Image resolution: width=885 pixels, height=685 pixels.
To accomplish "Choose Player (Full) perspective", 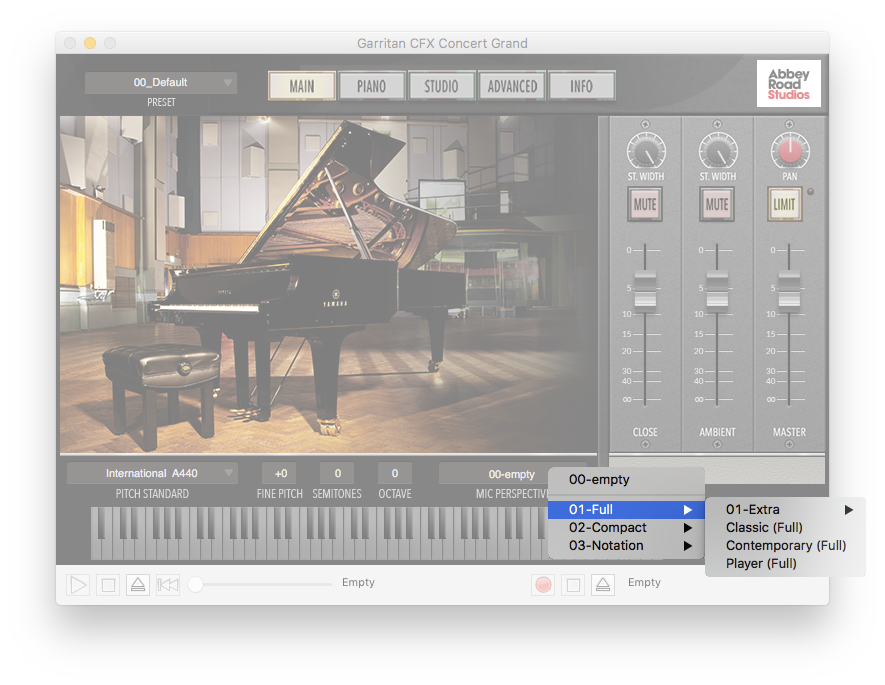I will (x=785, y=564).
